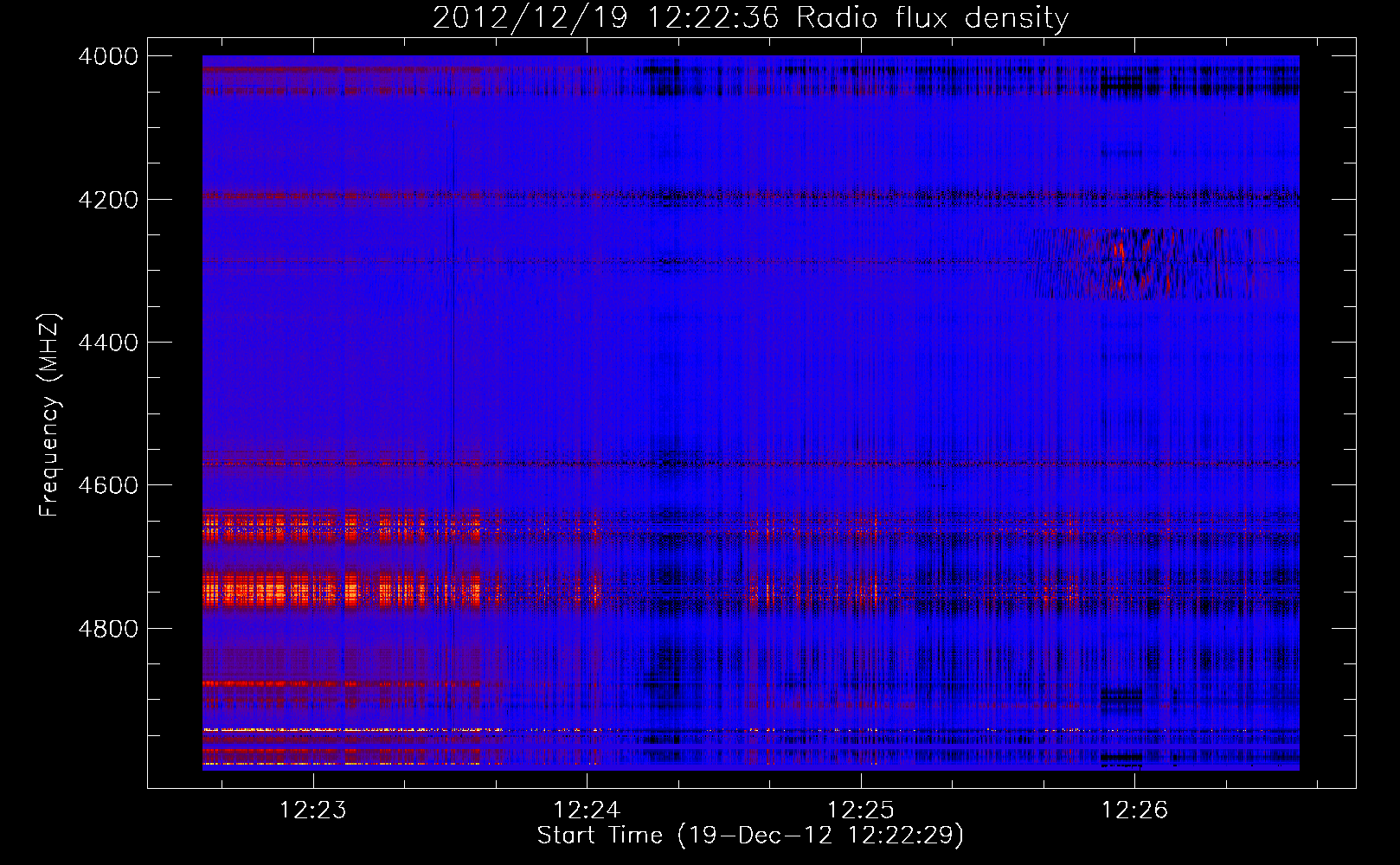The width and height of the screenshot is (1400, 865).
Task: Click the plot title "Radio flux density"
Action: coord(933,18)
